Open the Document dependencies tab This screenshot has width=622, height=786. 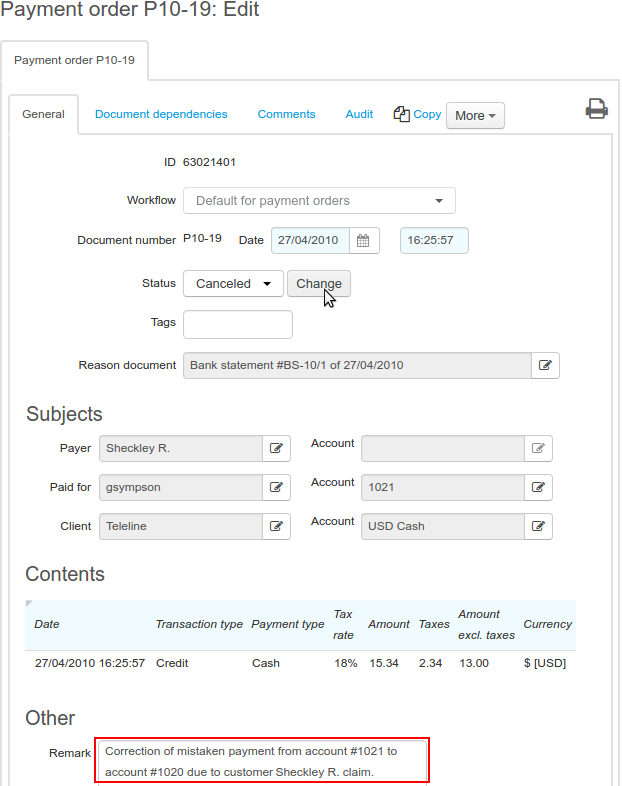pyautogui.click(x=161, y=114)
